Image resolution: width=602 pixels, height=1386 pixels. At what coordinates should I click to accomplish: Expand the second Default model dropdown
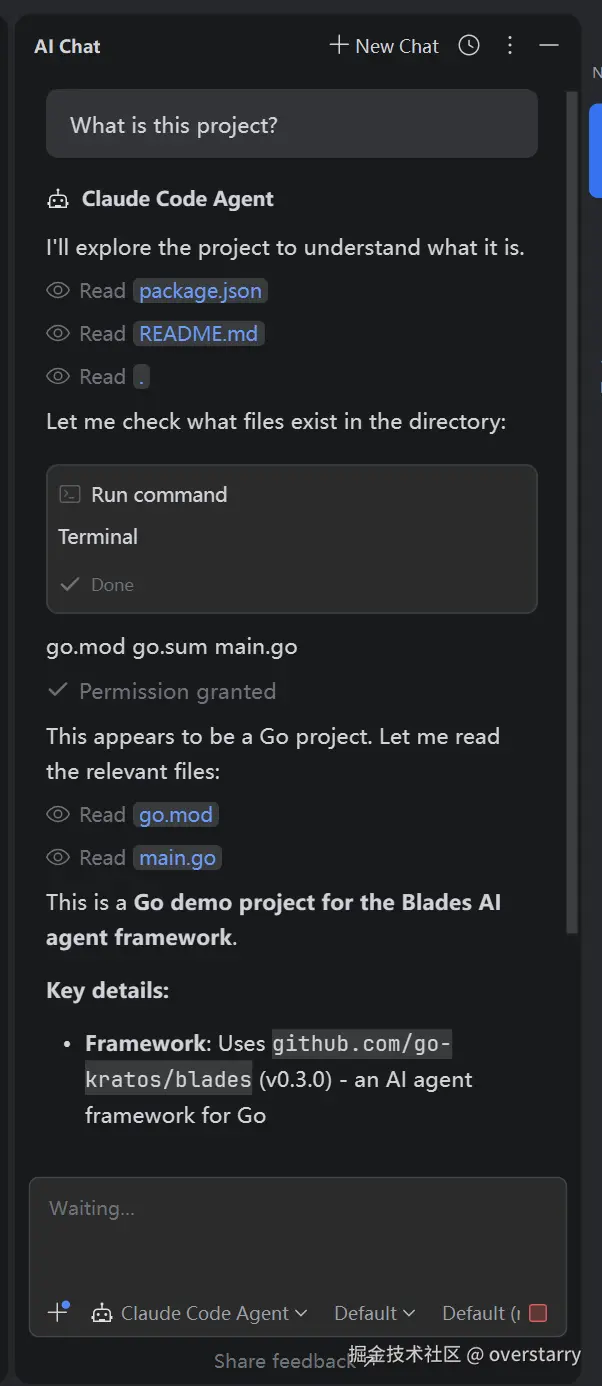[480, 1313]
